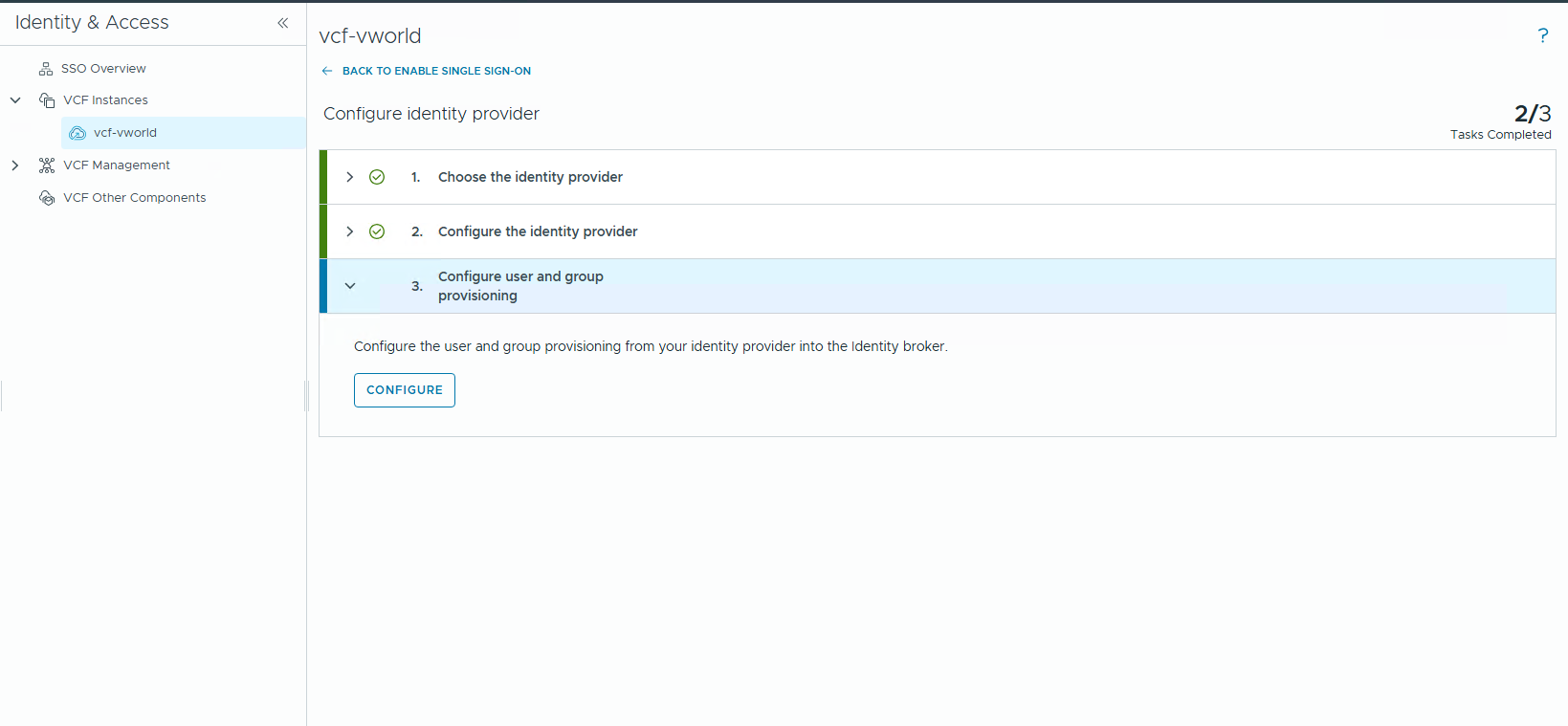Viewport: 1568px width, 726px height.
Task: Click the back arrow icon
Action: (327, 71)
